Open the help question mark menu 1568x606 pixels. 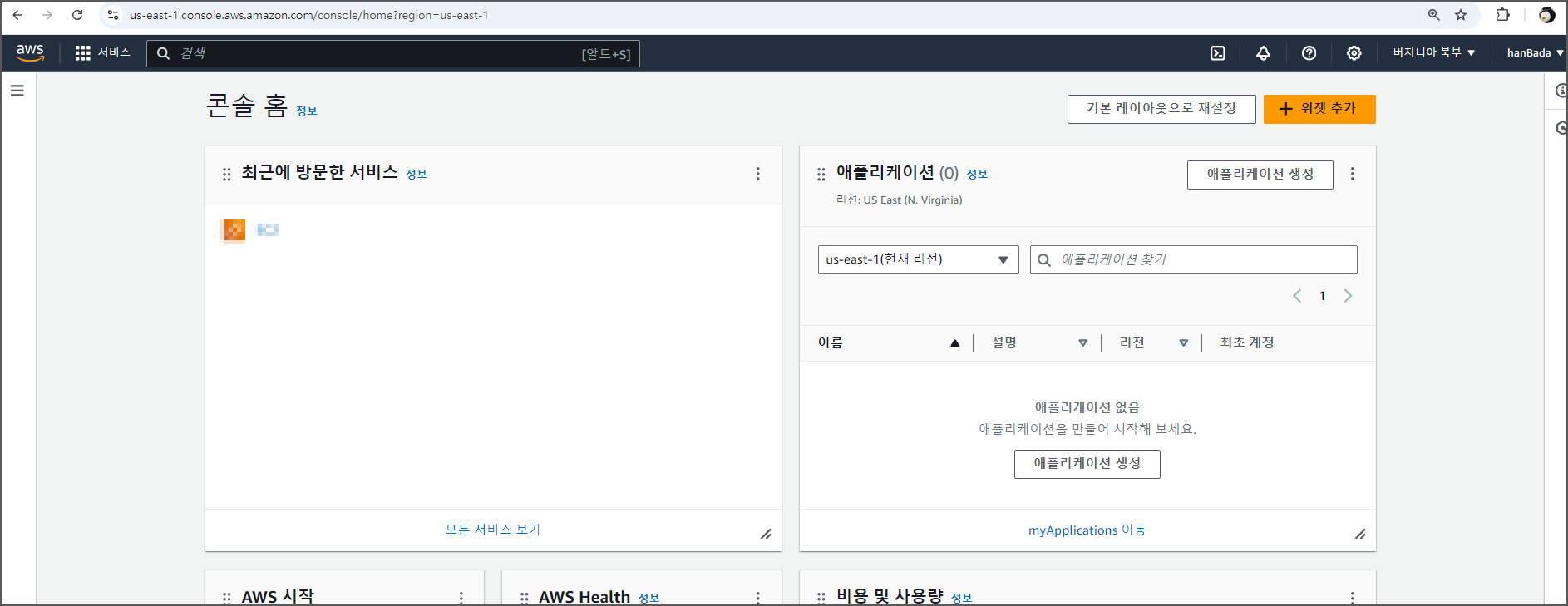point(1309,53)
